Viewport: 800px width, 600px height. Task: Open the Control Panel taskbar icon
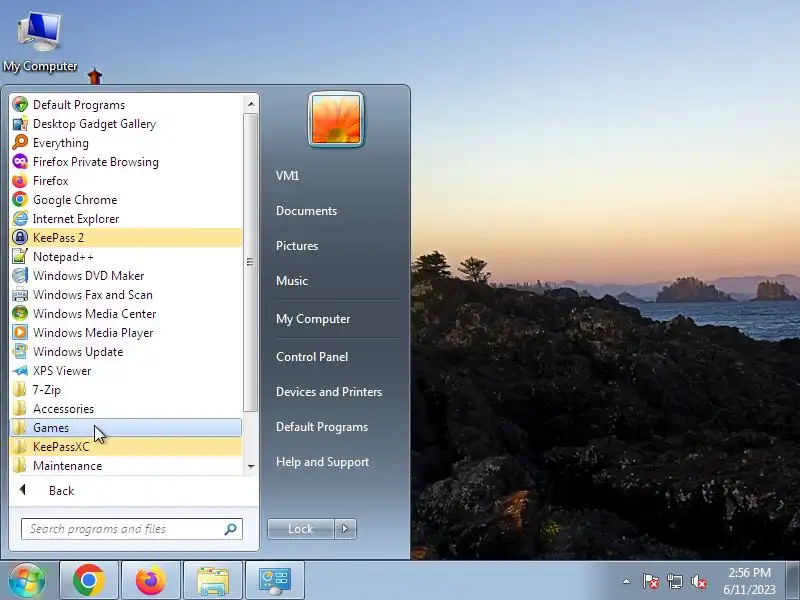pos(274,581)
